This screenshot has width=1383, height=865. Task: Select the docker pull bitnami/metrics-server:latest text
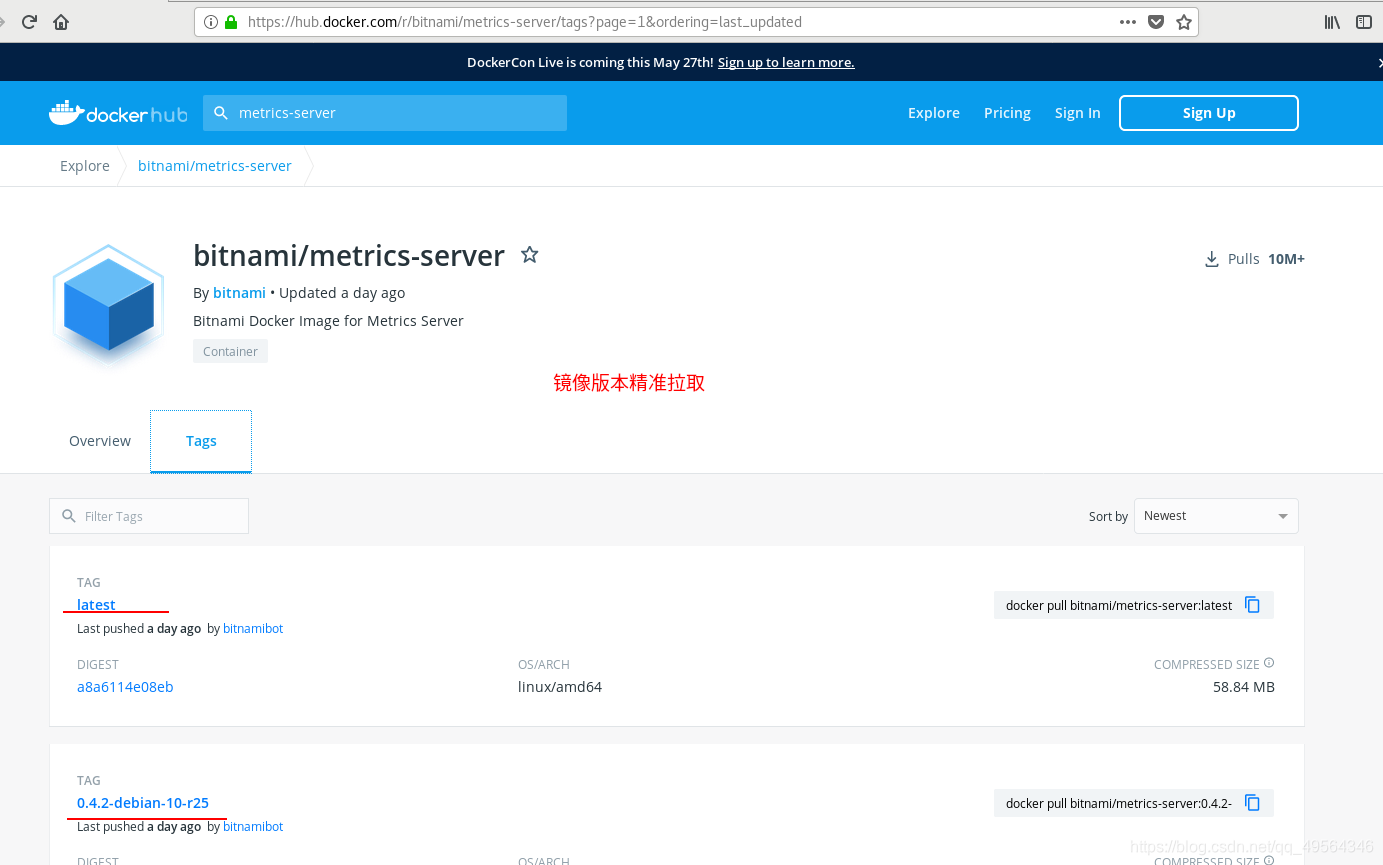[1119, 605]
